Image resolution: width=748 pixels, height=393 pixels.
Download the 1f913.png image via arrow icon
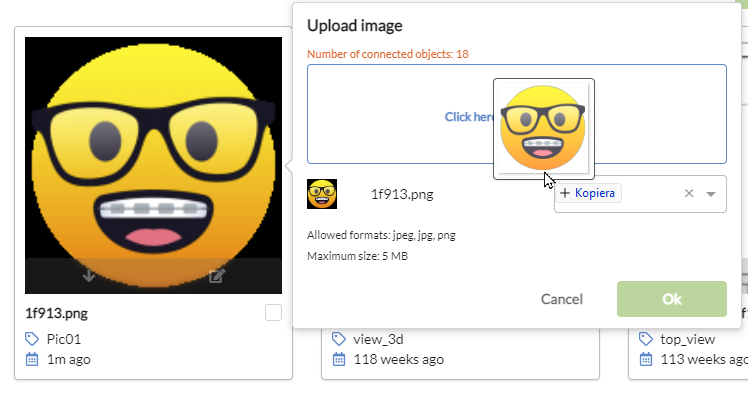point(89,276)
